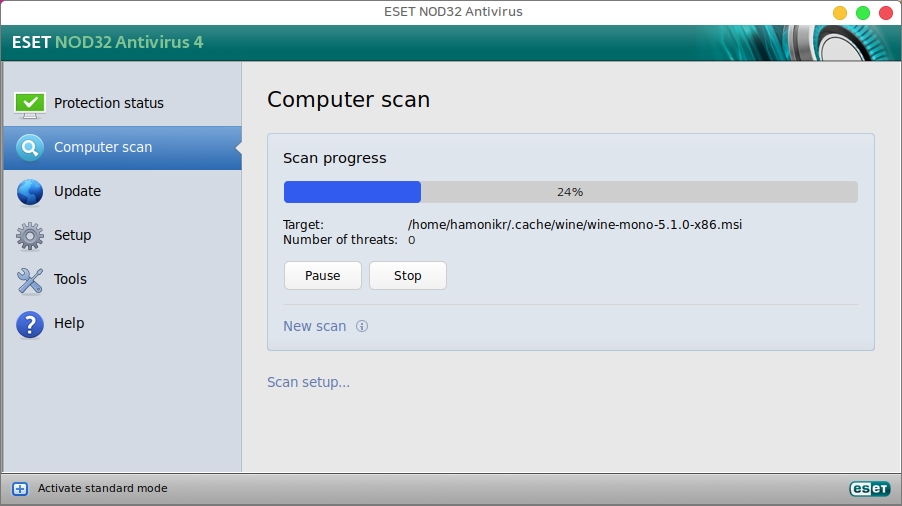Screen dimensions: 902x506
Task: Open the Protection status section
Action: pos(108,103)
